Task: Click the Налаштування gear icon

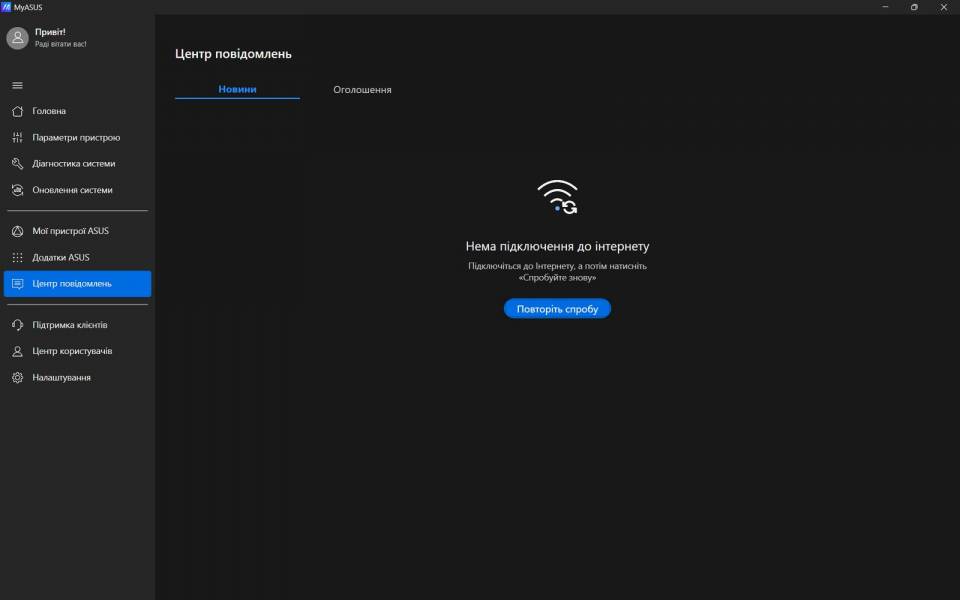Action: 17,377
